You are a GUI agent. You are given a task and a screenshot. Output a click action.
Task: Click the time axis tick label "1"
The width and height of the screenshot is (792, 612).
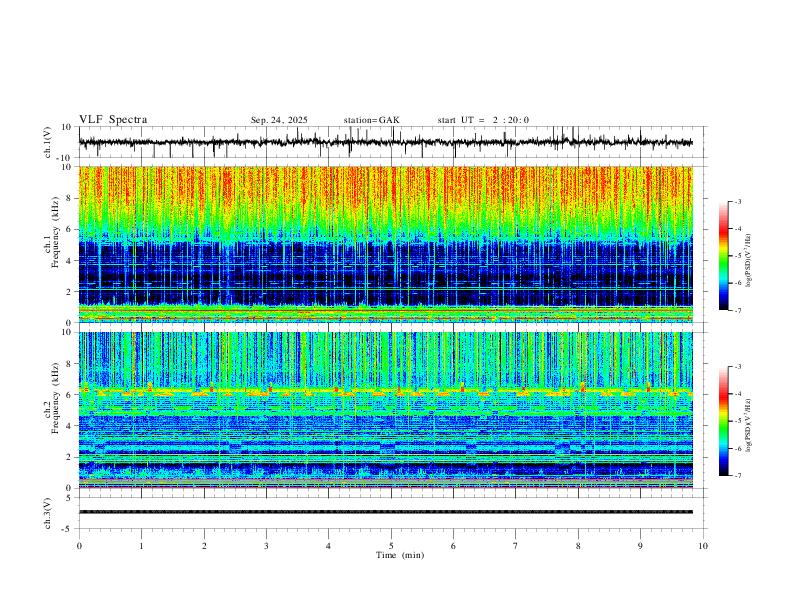(141, 546)
